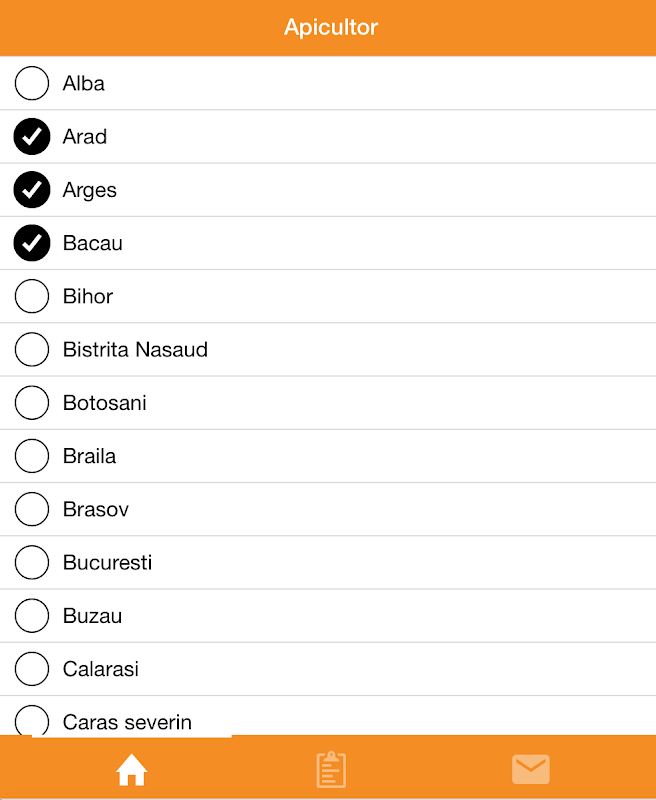
Task: Mark the Brasov checkbox
Action: [x=32, y=509]
